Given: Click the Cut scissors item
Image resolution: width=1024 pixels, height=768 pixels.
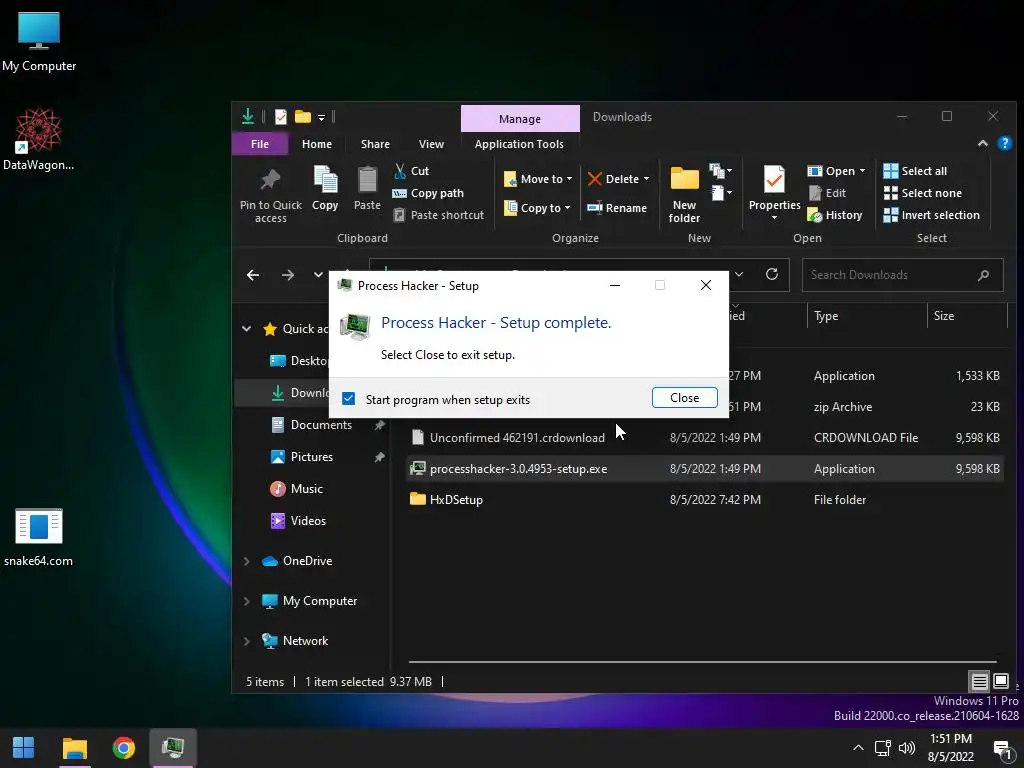Looking at the screenshot, I should 412,171.
